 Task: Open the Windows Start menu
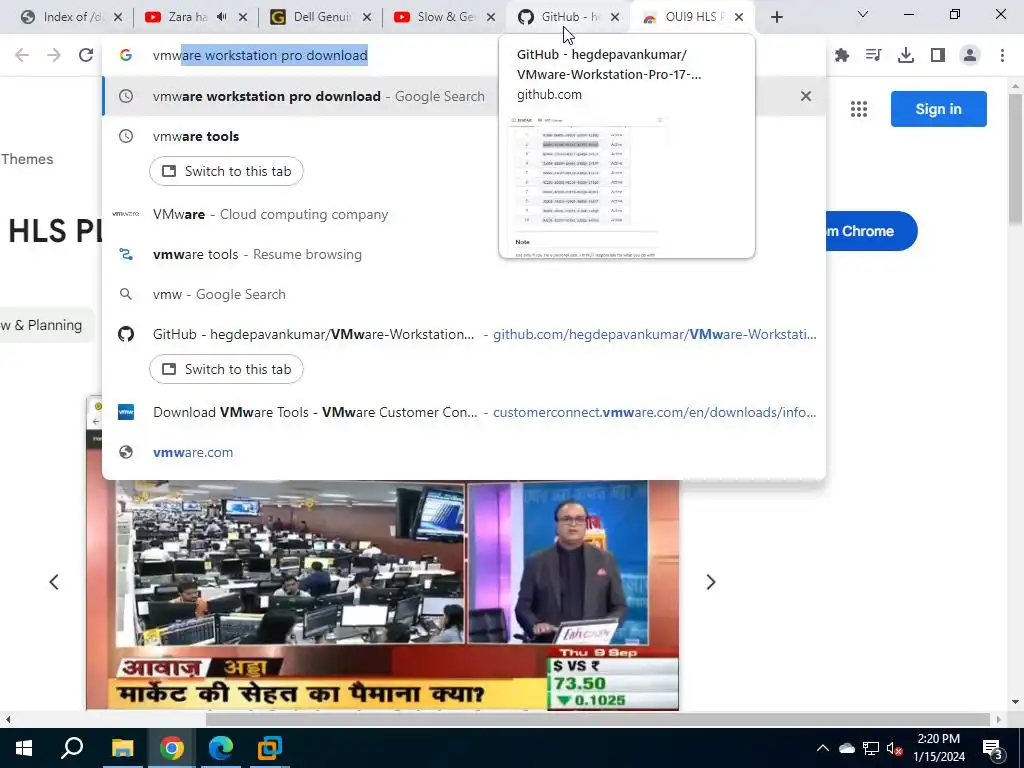(24, 748)
